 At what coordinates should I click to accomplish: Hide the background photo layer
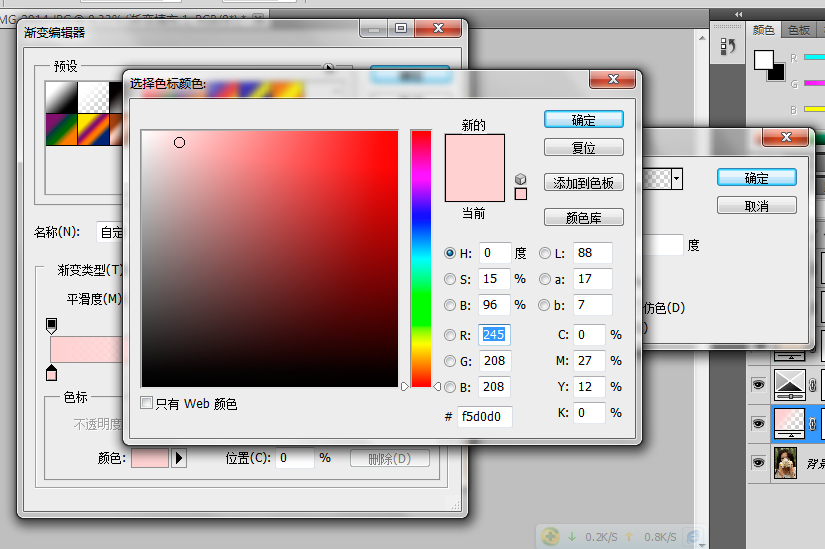click(758, 462)
